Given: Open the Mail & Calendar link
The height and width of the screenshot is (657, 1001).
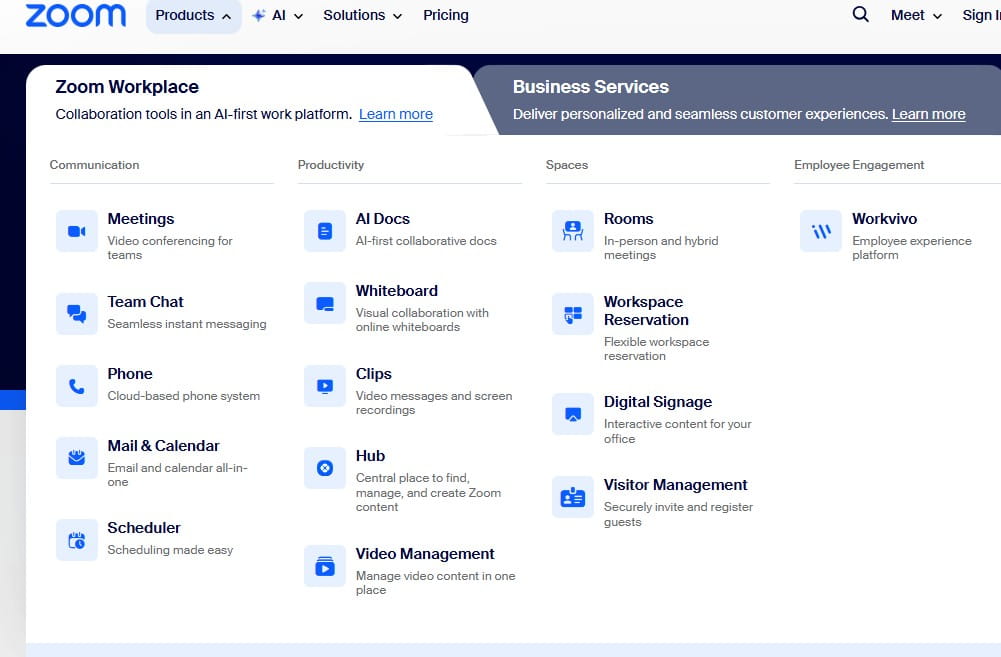Looking at the screenshot, I should [x=163, y=446].
